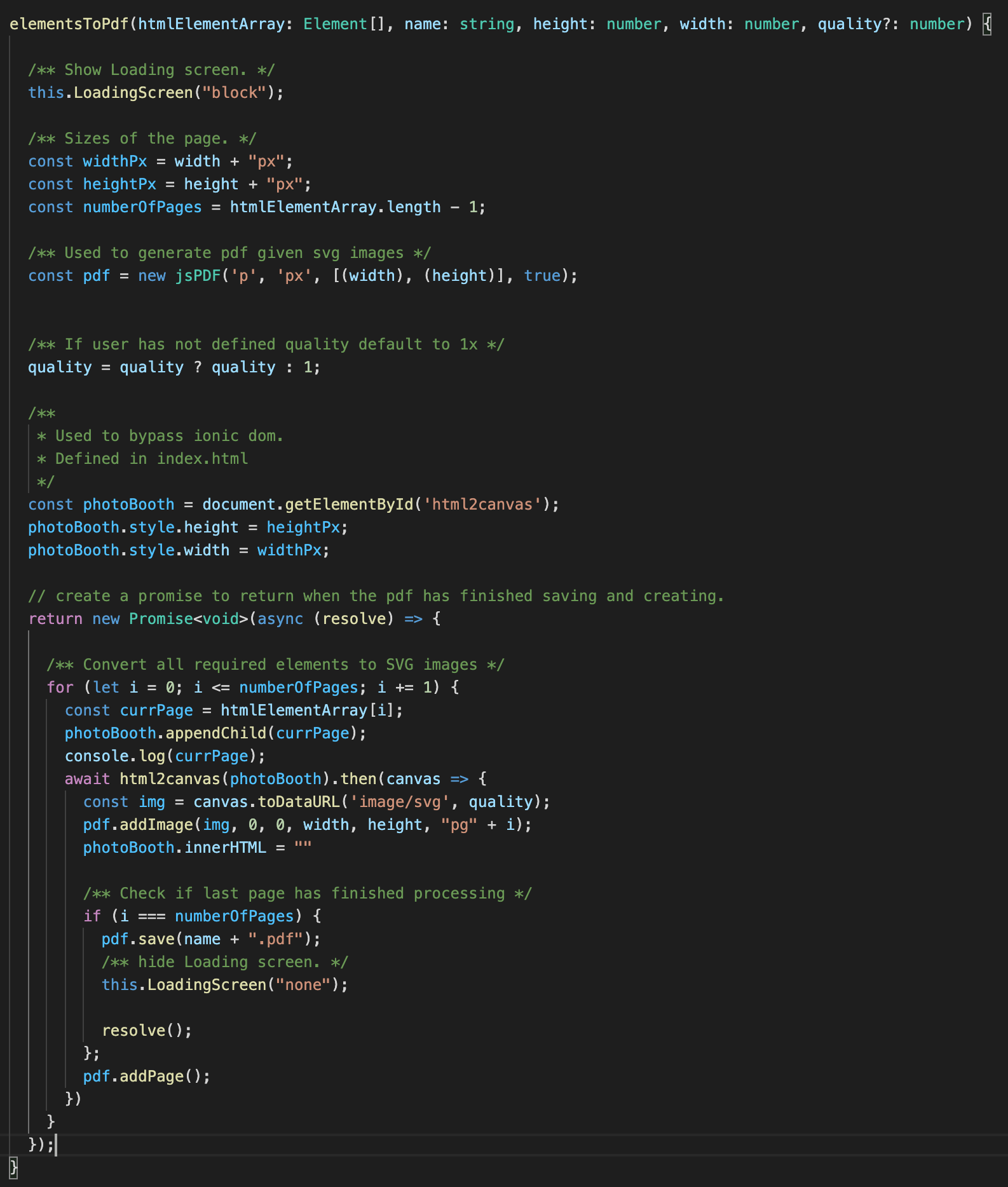Click the 'true' argument in jsPDF call
This screenshot has height=1187, width=1008.
pyautogui.click(x=542, y=276)
